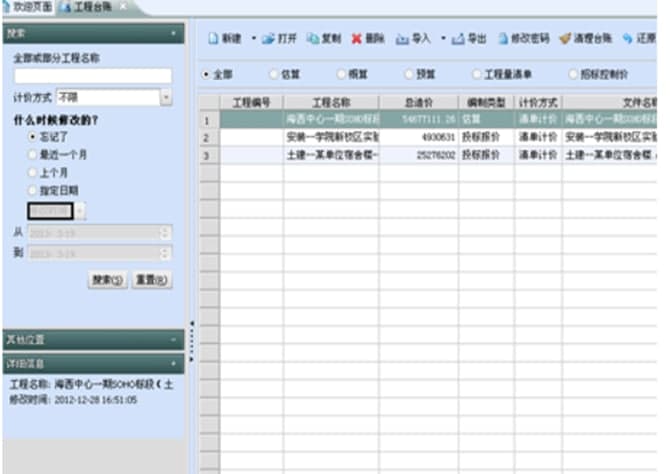This screenshot has height=474, width=671.
Task: Select the 预算 radio filter
Action: pos(409,74)
